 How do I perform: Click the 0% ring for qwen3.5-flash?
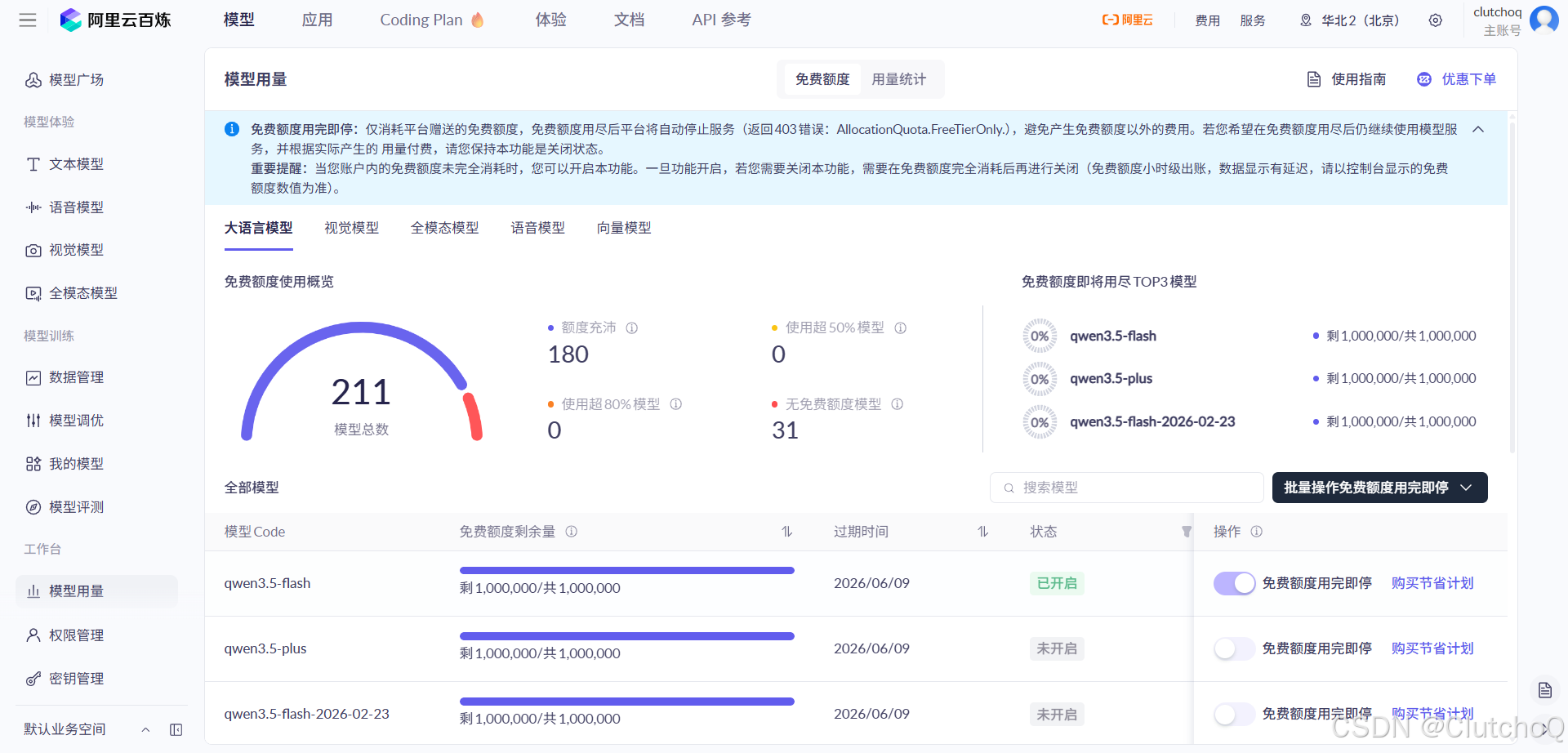coord(1040,336)
